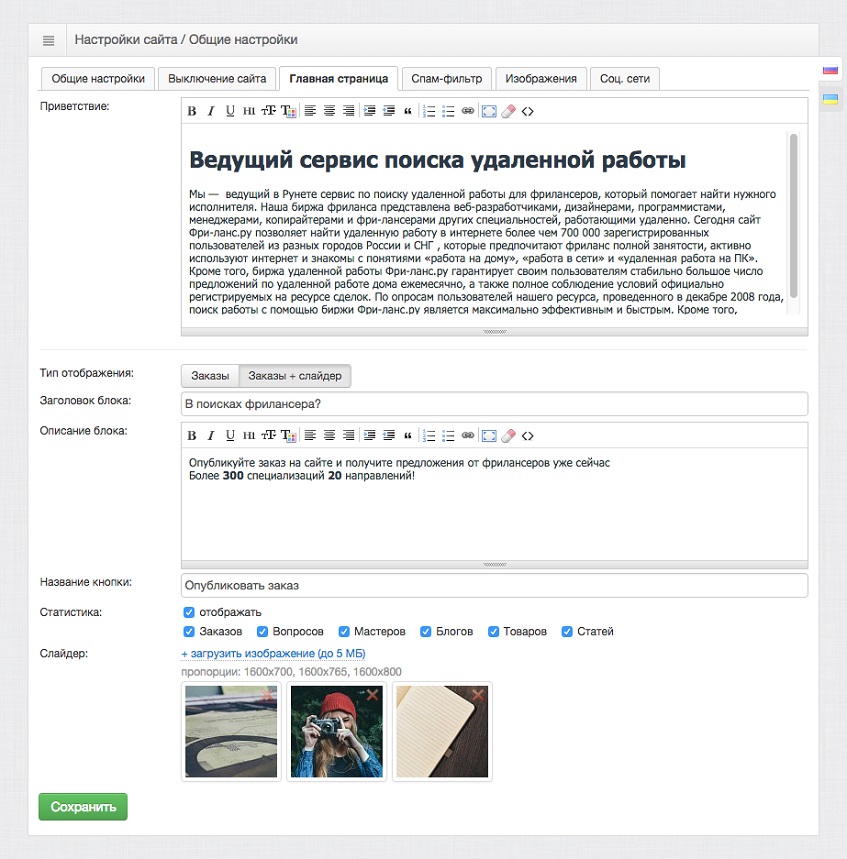Apply H1 heading in the block description editor
This screenshot has width=847, height=859.
[x=249, y=436]
